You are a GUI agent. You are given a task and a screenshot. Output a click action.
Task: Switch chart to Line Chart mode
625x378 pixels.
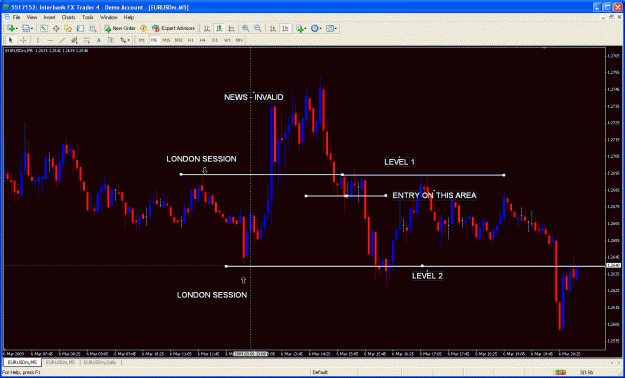point(231,28)
